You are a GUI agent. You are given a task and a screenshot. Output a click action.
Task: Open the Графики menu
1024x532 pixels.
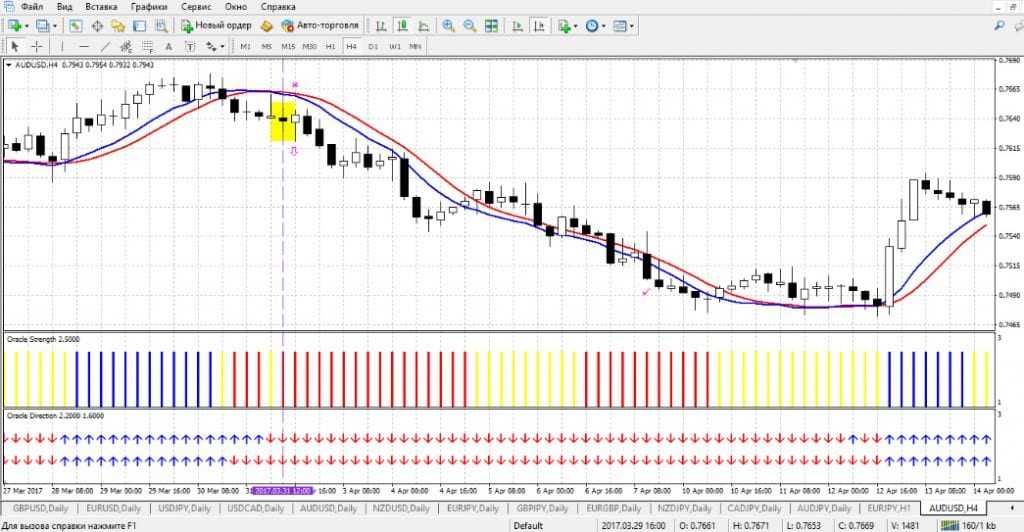click(x=147, y=6)
